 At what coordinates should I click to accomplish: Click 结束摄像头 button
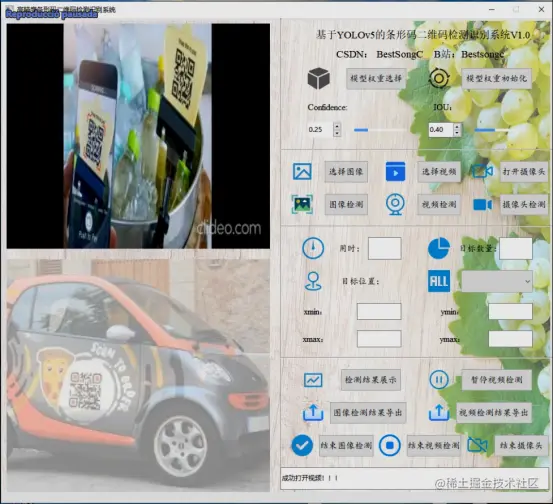pos(521,445)
